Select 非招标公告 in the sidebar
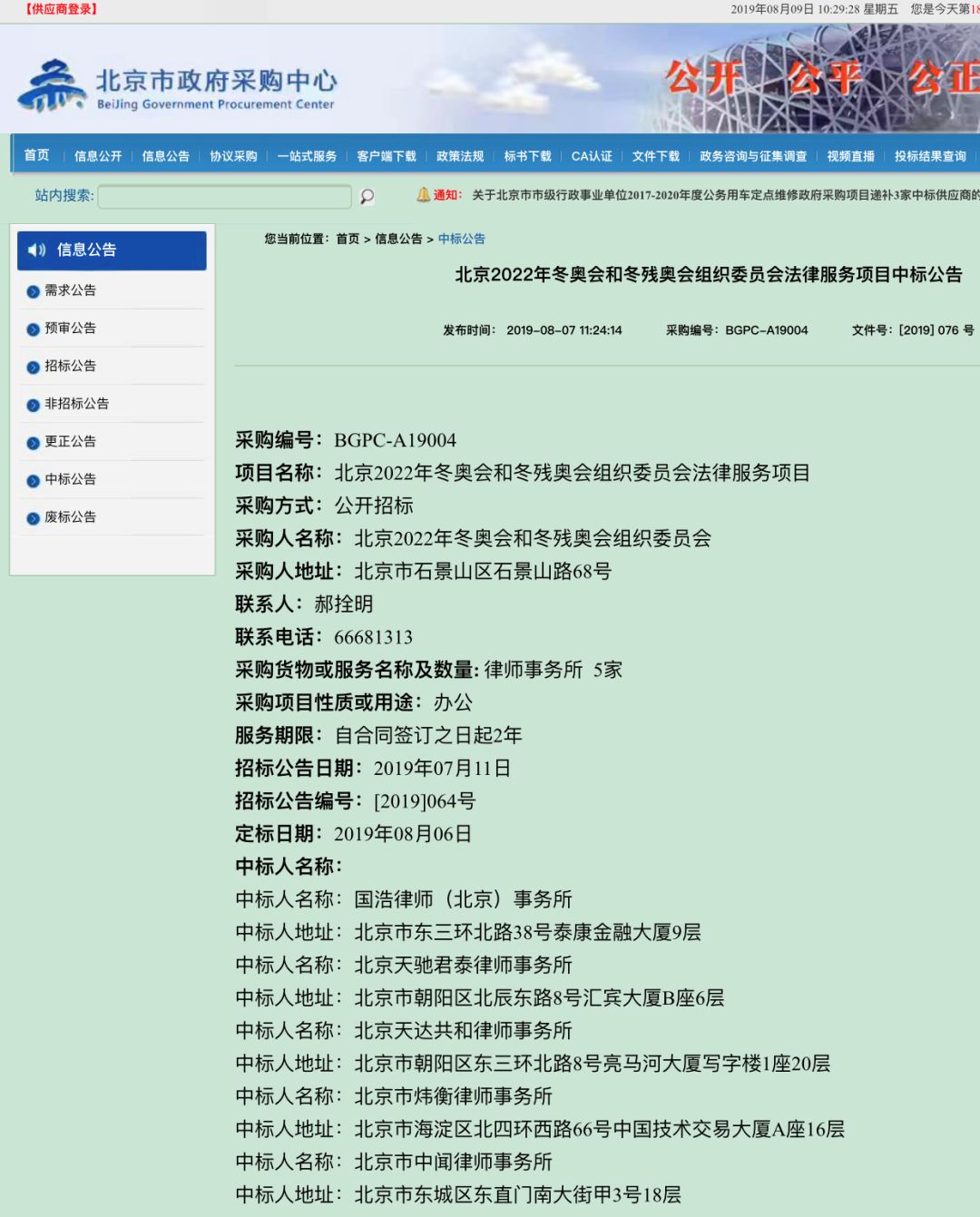This screenshot has width=980, height=1217. click(x=76, y=404)
